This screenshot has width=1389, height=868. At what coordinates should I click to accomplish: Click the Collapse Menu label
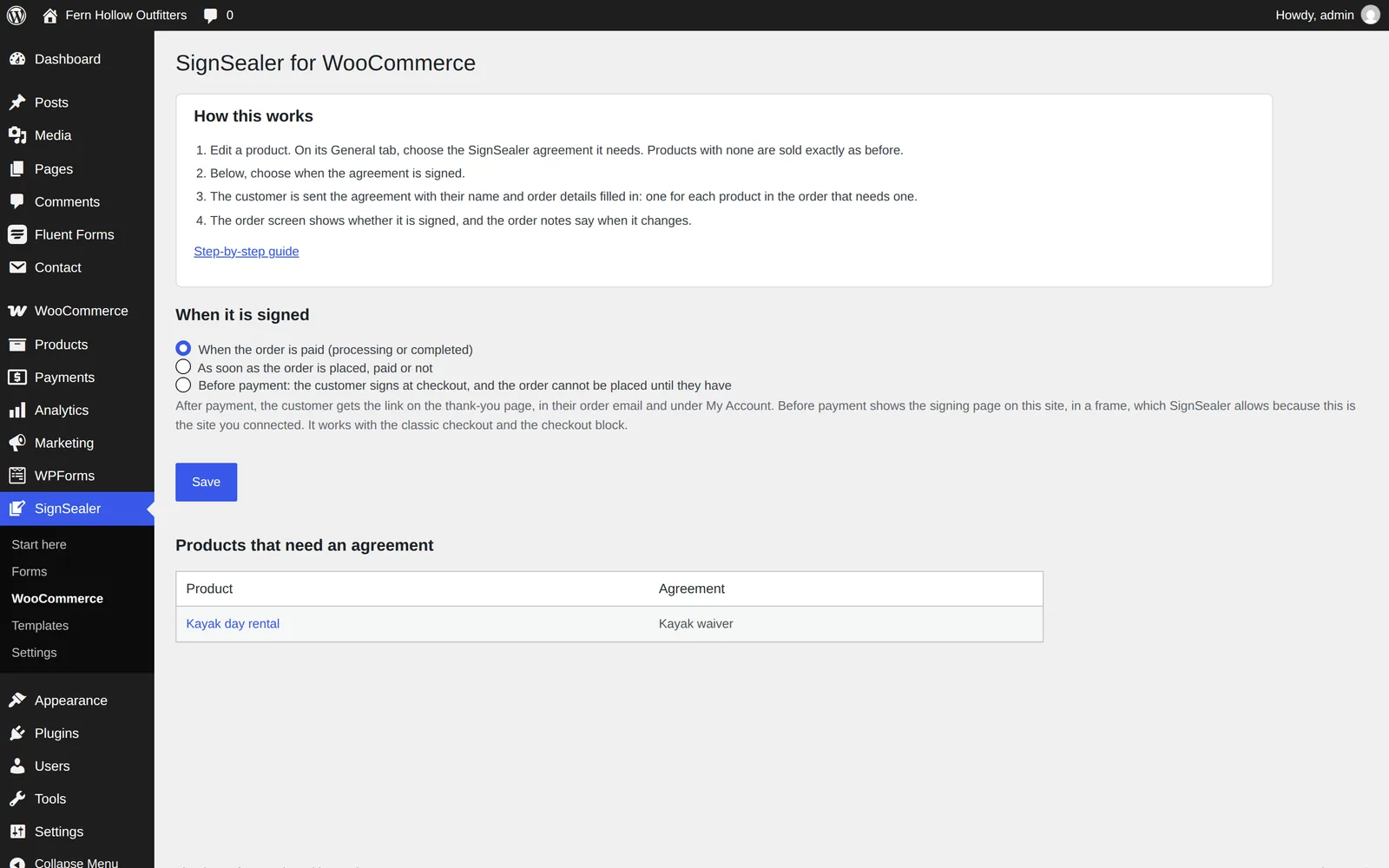[76, 863]
